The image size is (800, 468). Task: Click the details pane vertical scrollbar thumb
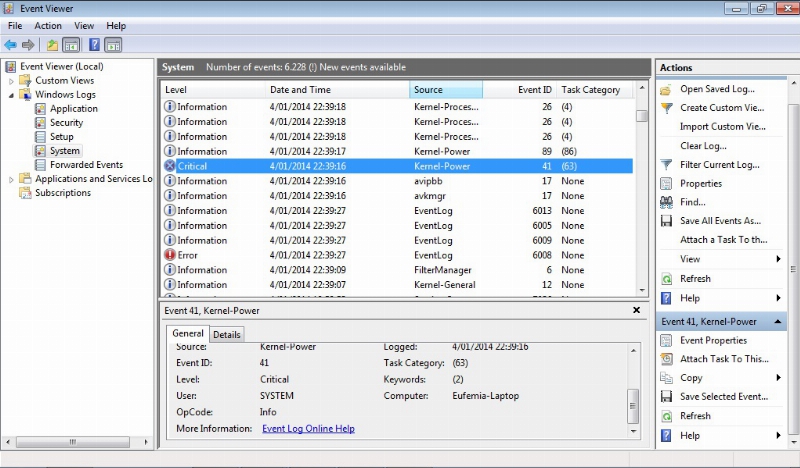coord(633,406)
